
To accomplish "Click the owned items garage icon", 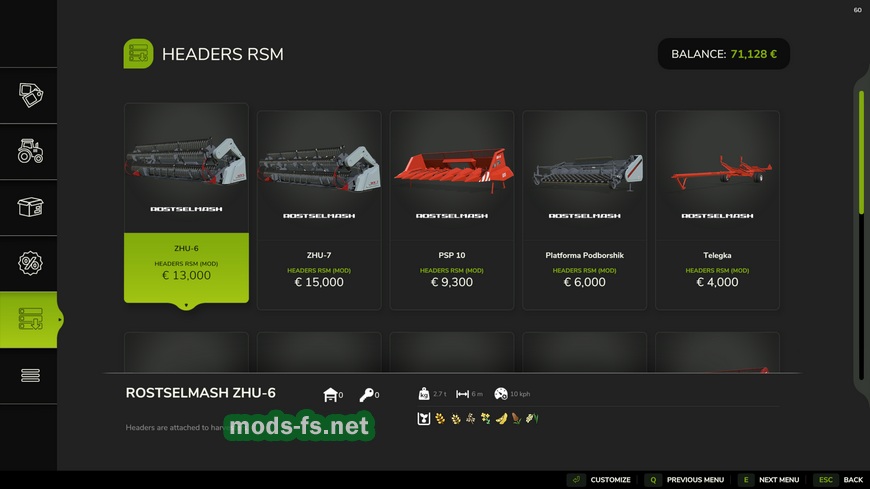I will [330, 395].
